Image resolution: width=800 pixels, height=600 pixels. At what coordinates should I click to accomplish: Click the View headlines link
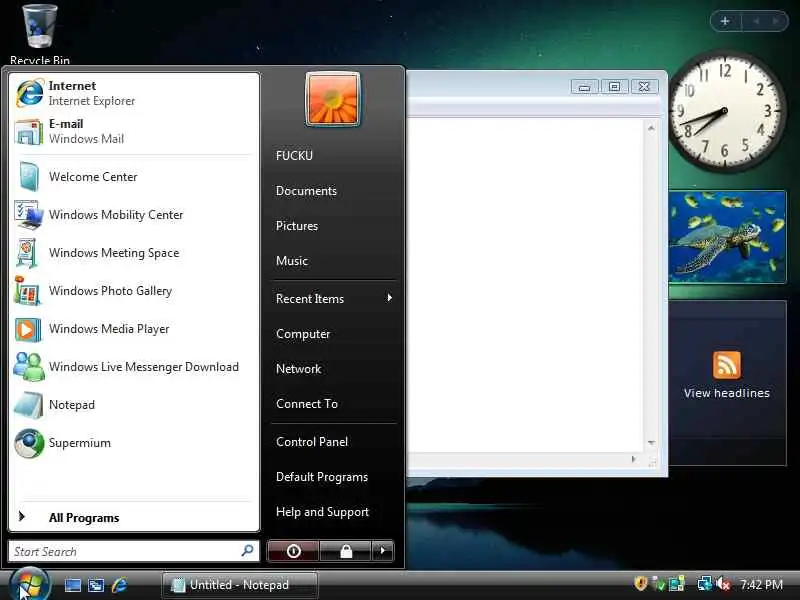pos(727,393)
